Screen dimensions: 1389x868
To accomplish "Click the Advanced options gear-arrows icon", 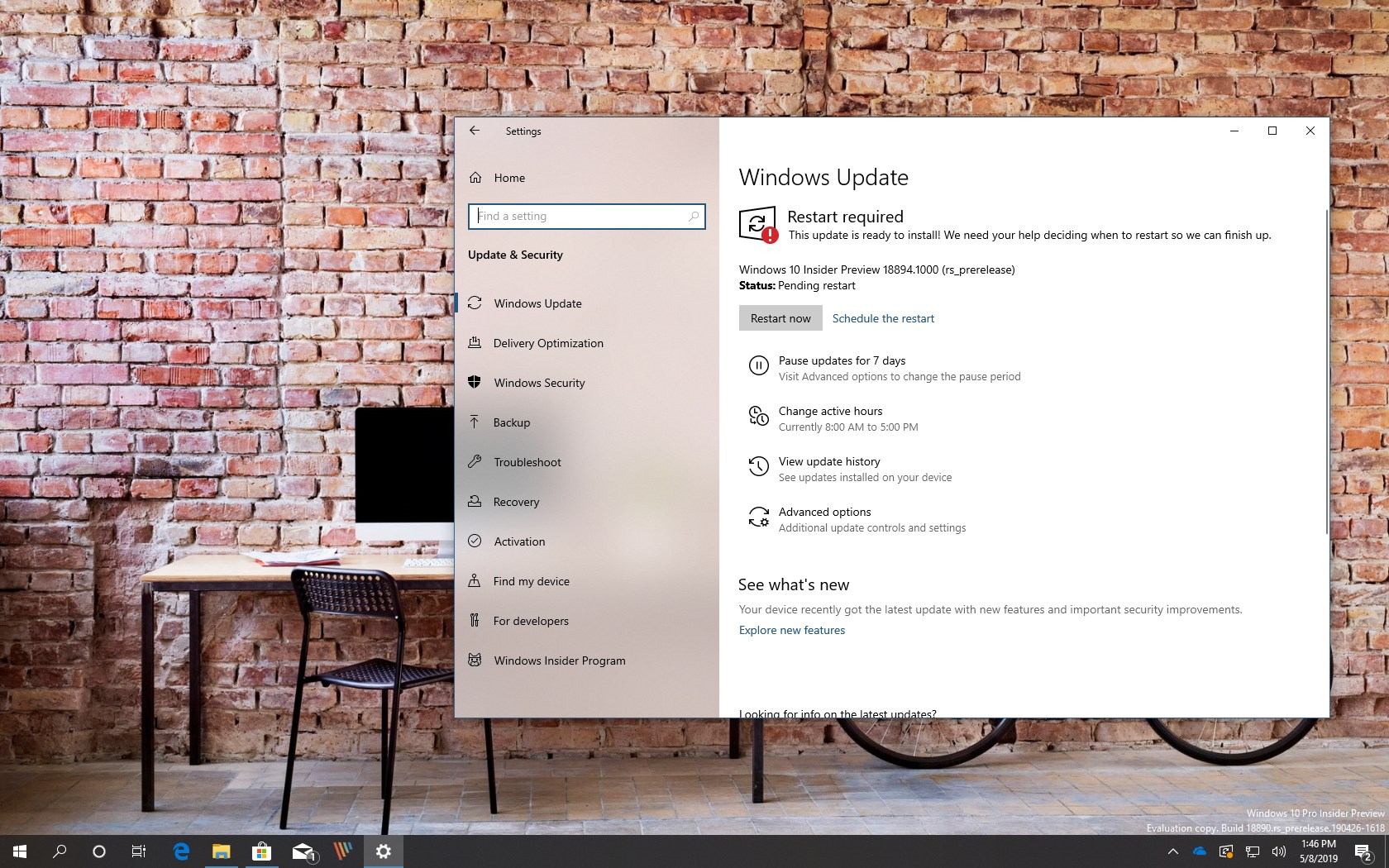I will pos(758,517).
